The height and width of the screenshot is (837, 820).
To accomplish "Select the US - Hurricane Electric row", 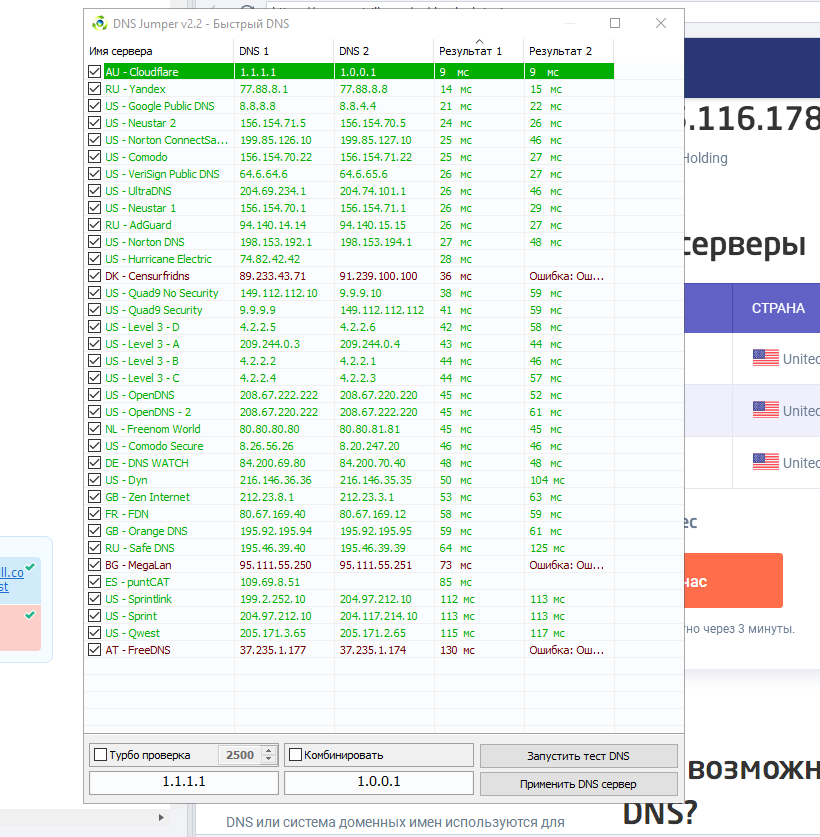I will 349,259.
